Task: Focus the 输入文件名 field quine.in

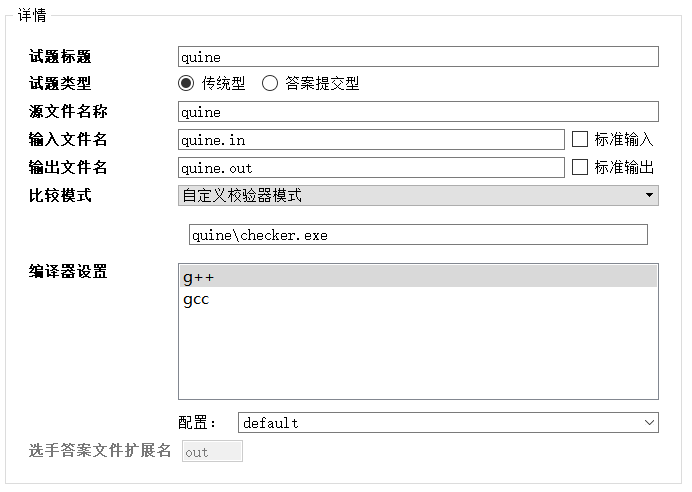Action: [x=371, y=140]
